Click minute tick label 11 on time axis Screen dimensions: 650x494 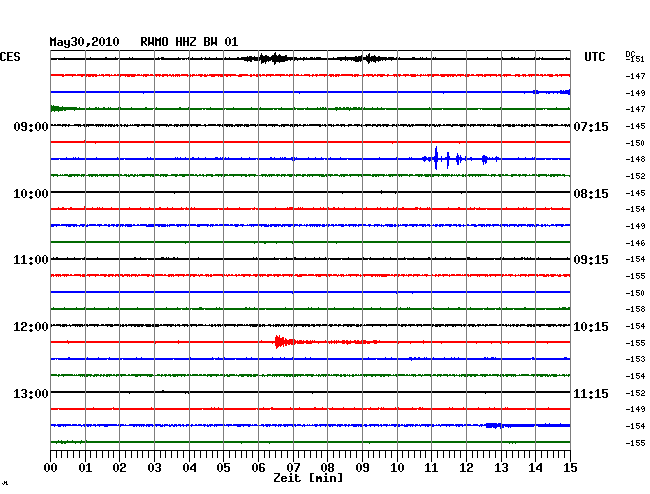pos(432,468)
